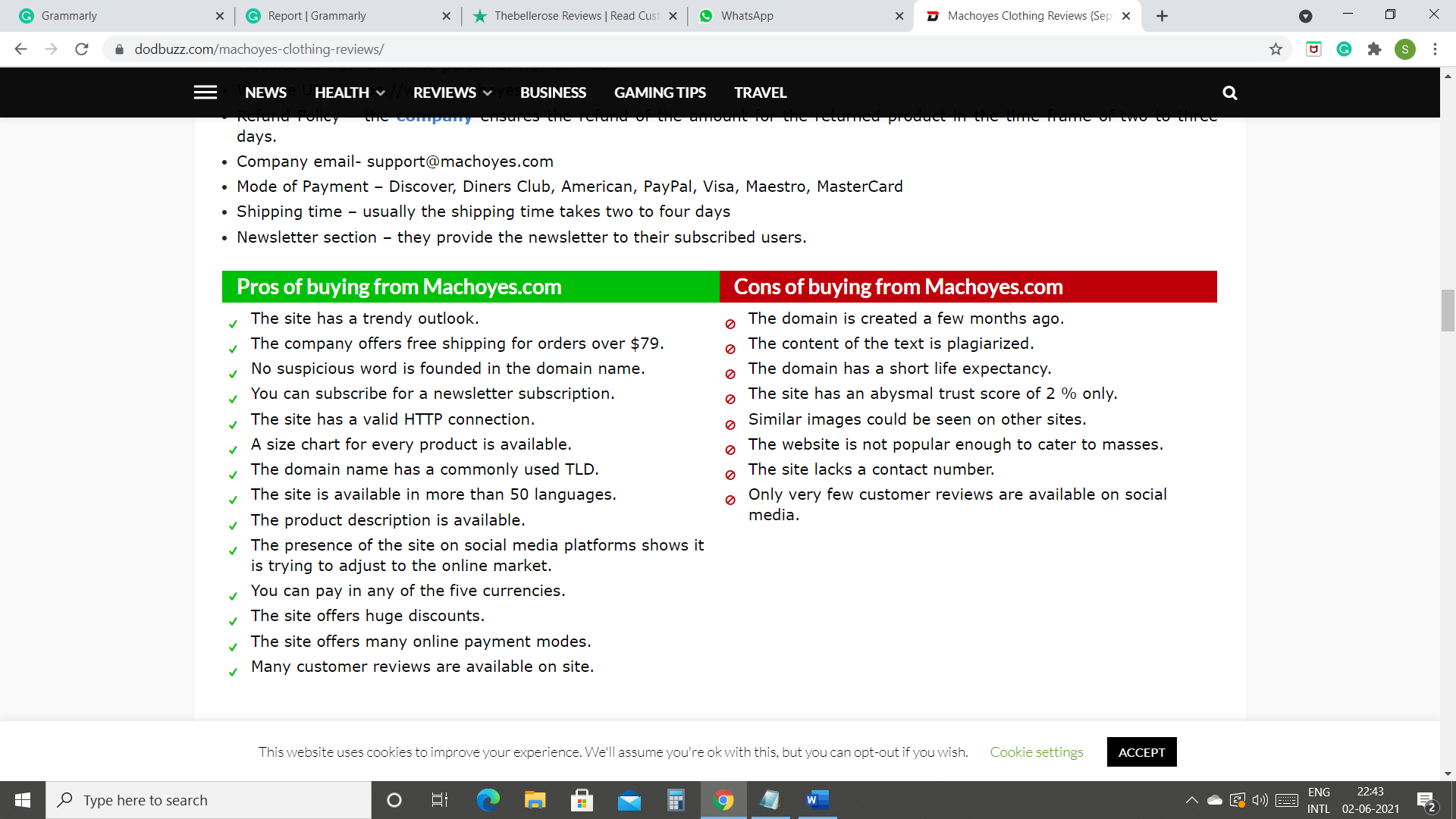Open File Explorer from taskbar
The width and height of the screenshot is (1456, 819).
535,800
